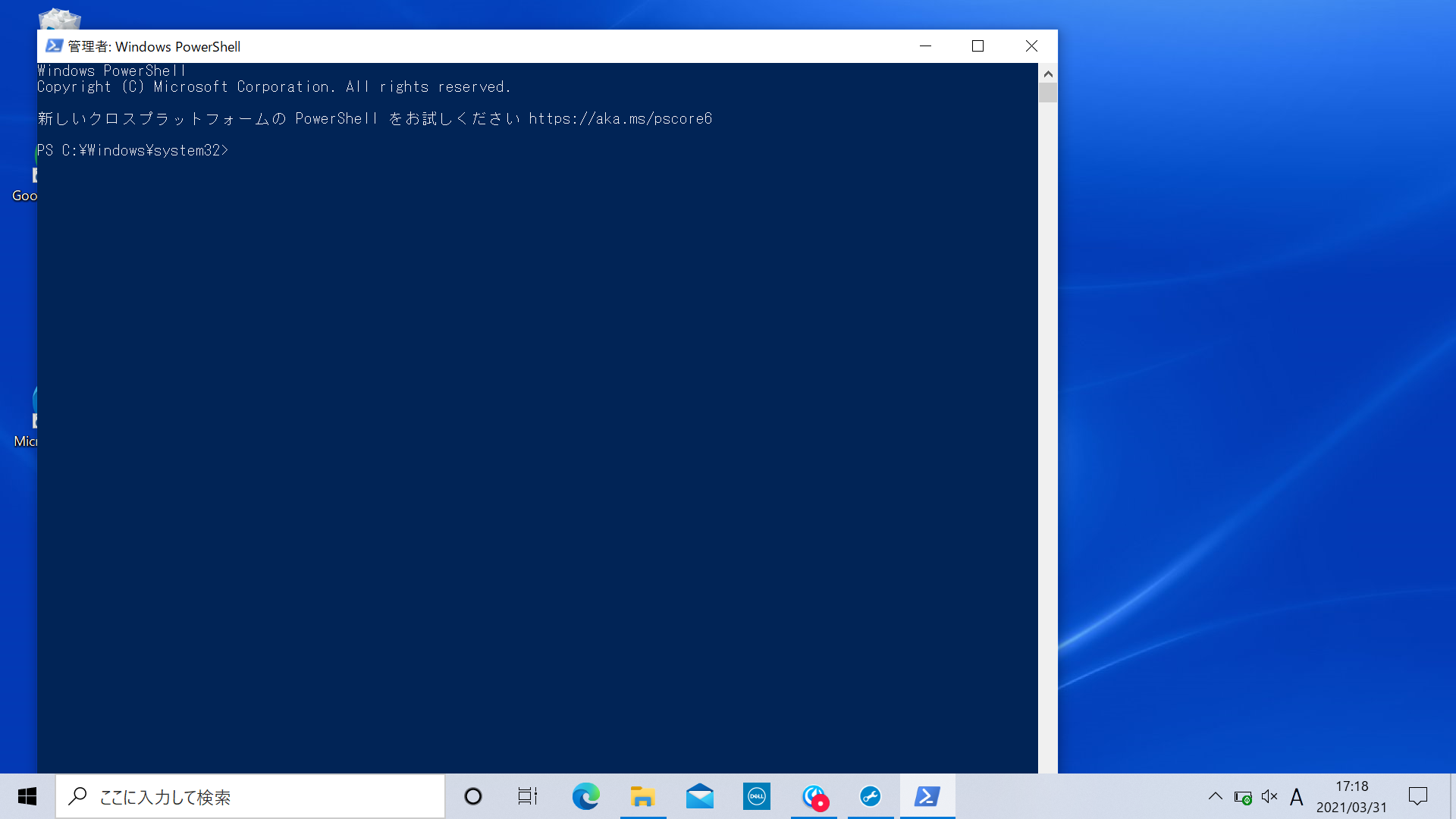
Task: Click the Copyright Microsoft Corporation line
Action: pyautogui.click(x=274, y=86)
